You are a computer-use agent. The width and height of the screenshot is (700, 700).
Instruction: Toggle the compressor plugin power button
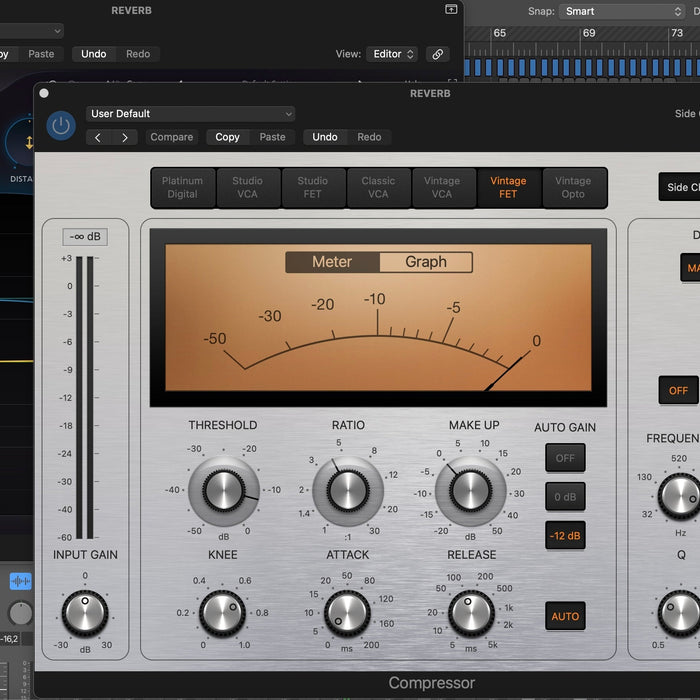pyautogui.click(x=61, y=126)
